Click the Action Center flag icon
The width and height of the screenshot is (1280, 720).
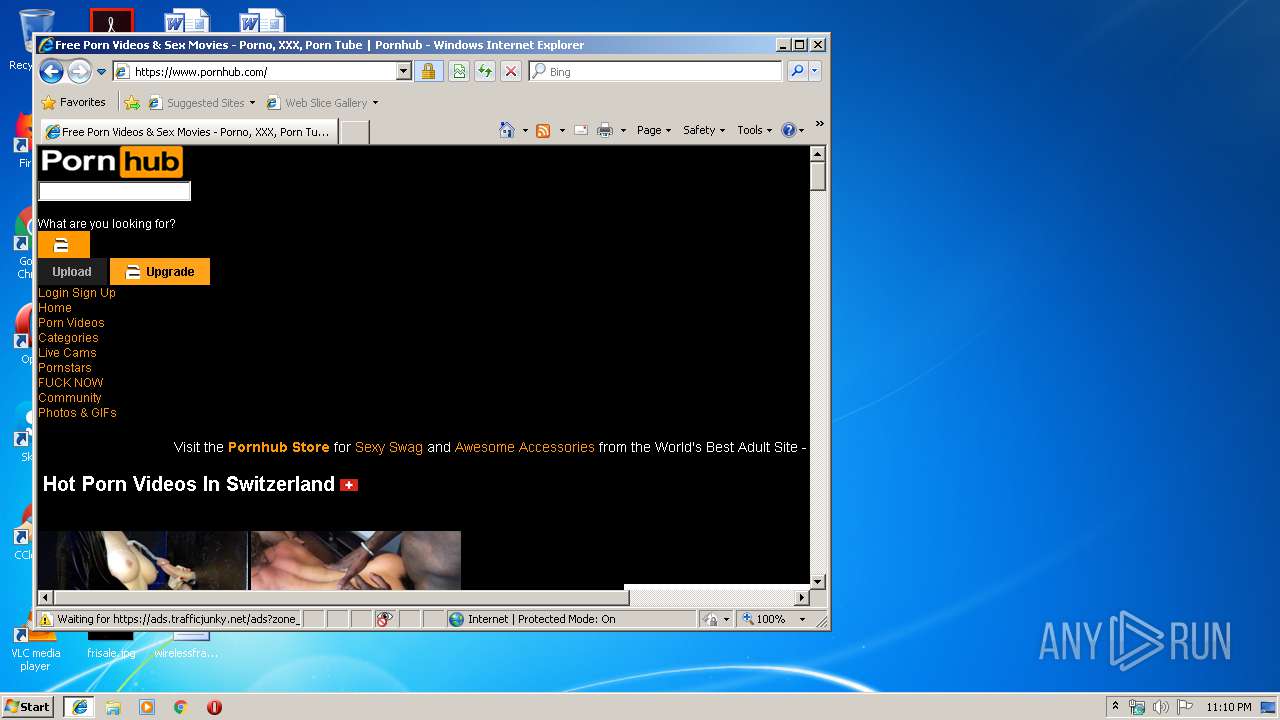coord(1185,707)
